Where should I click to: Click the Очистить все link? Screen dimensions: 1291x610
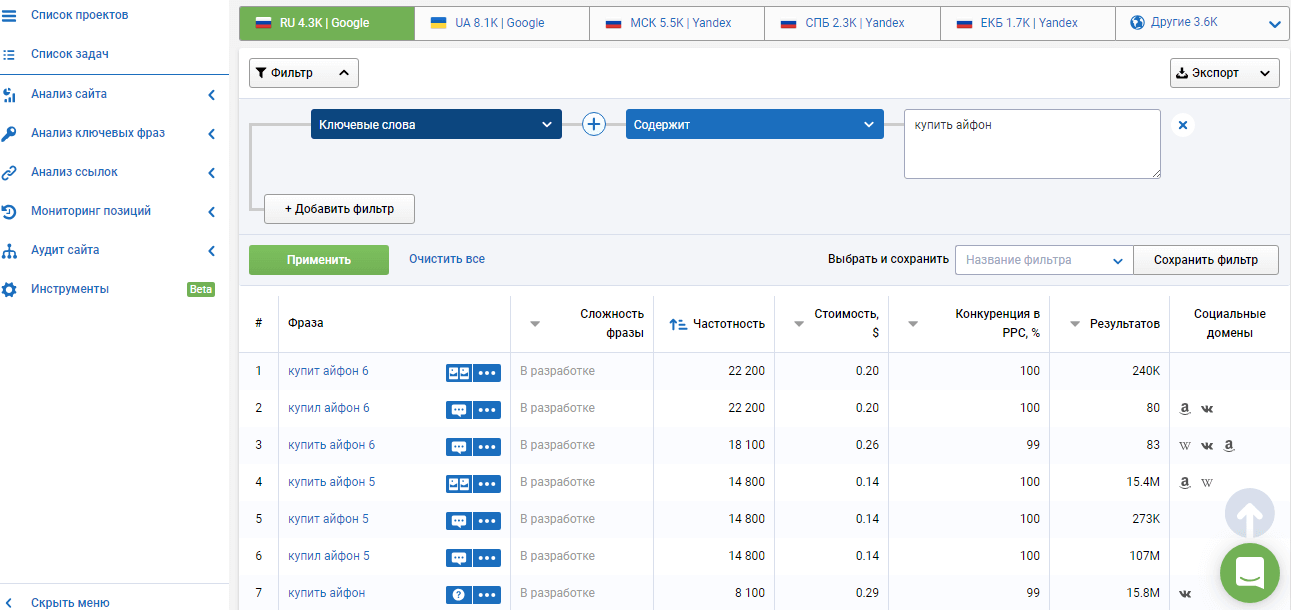[446, 259]
